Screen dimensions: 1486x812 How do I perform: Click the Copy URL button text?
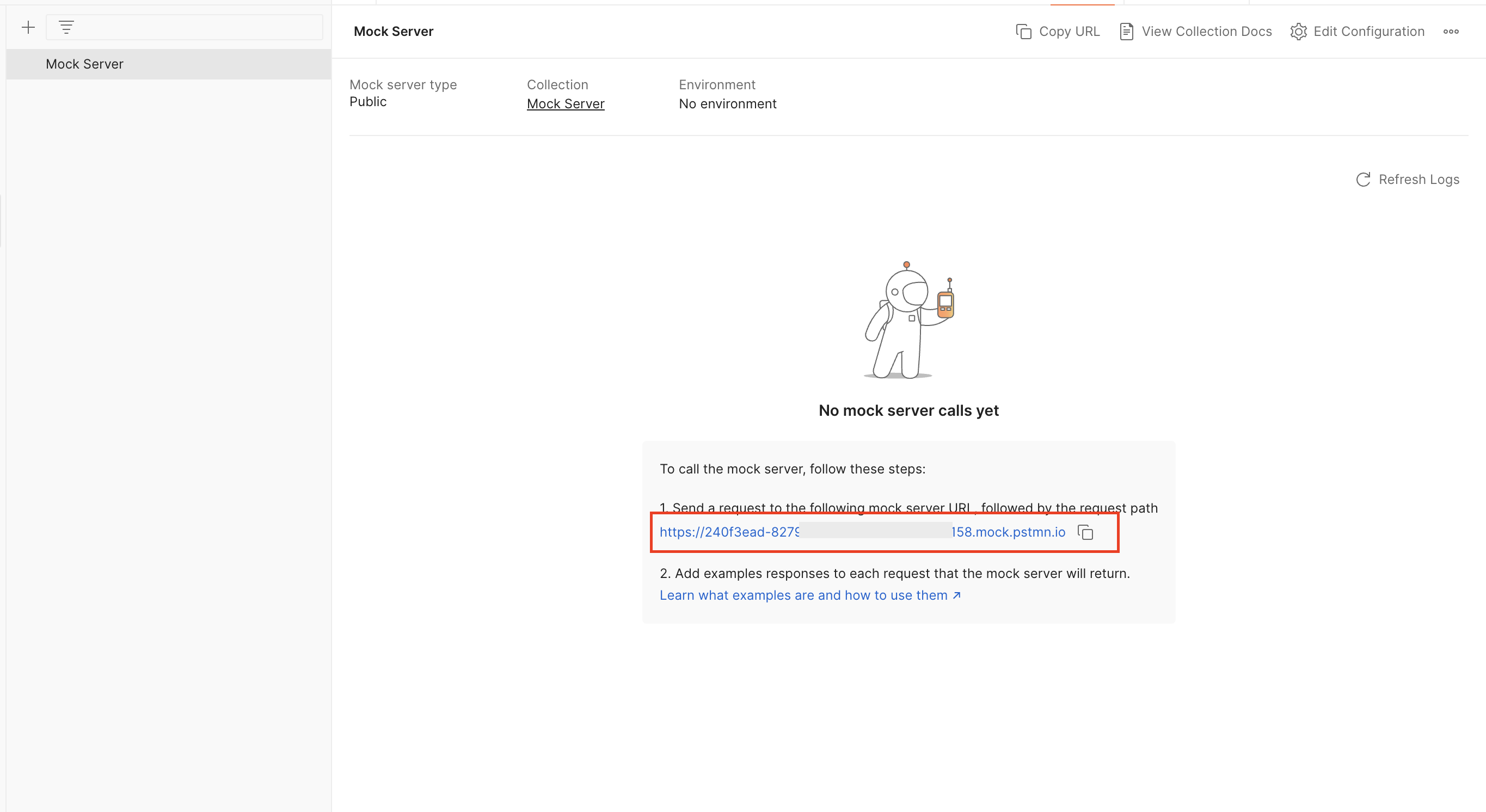click(1069, 31)
